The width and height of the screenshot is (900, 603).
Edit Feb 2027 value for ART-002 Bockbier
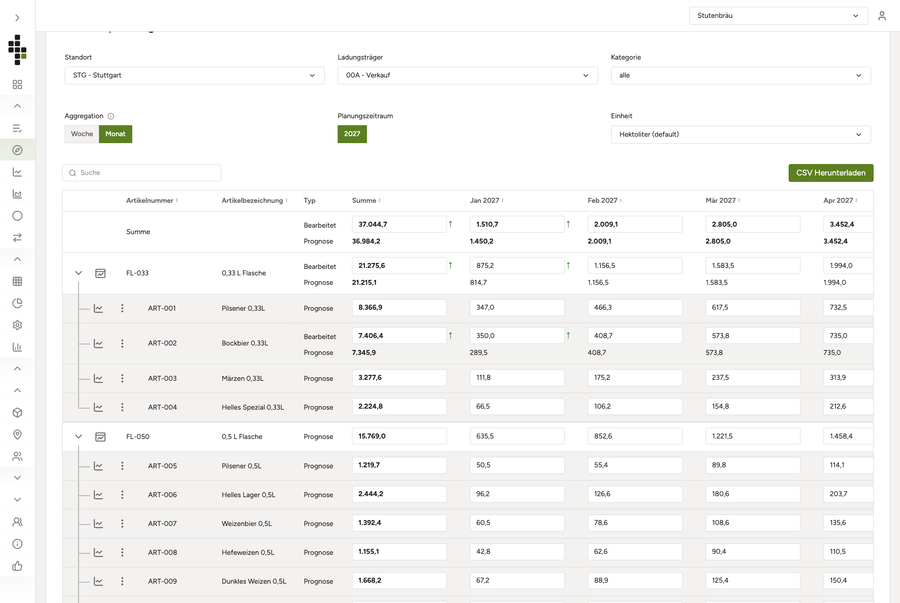[635, 336]
